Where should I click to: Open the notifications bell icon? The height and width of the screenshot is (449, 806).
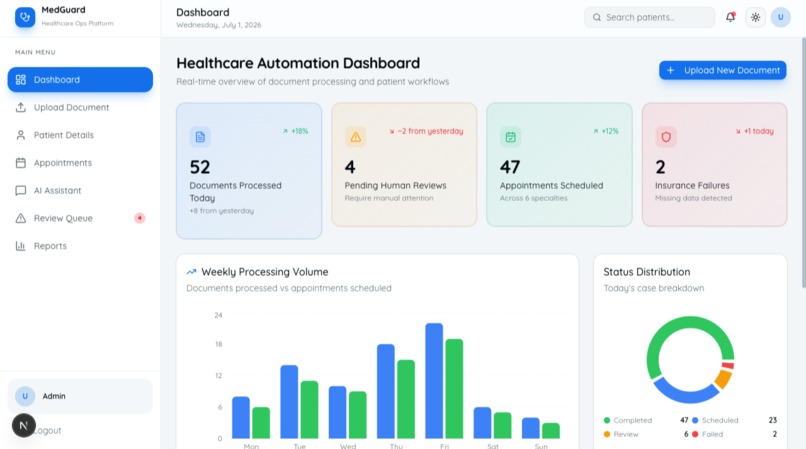point(730,17)
